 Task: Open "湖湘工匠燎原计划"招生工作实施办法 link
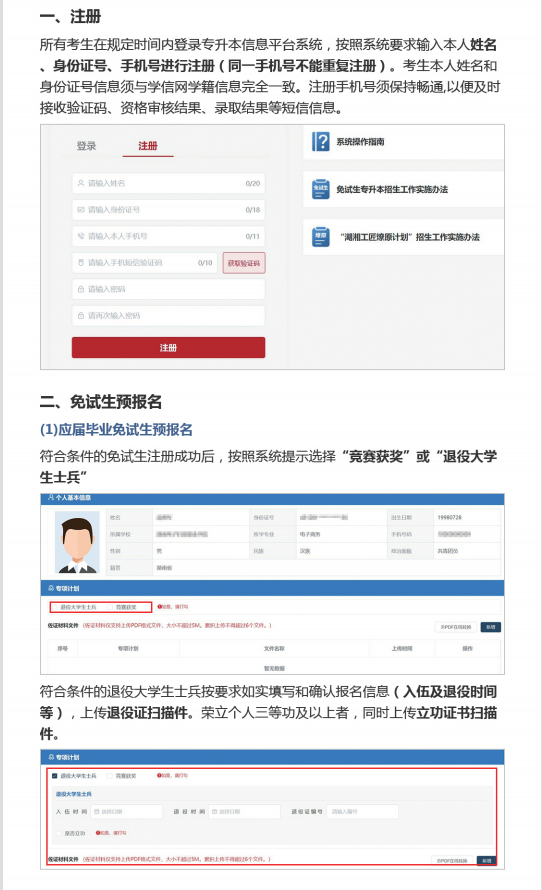click(x=410, y=237)
